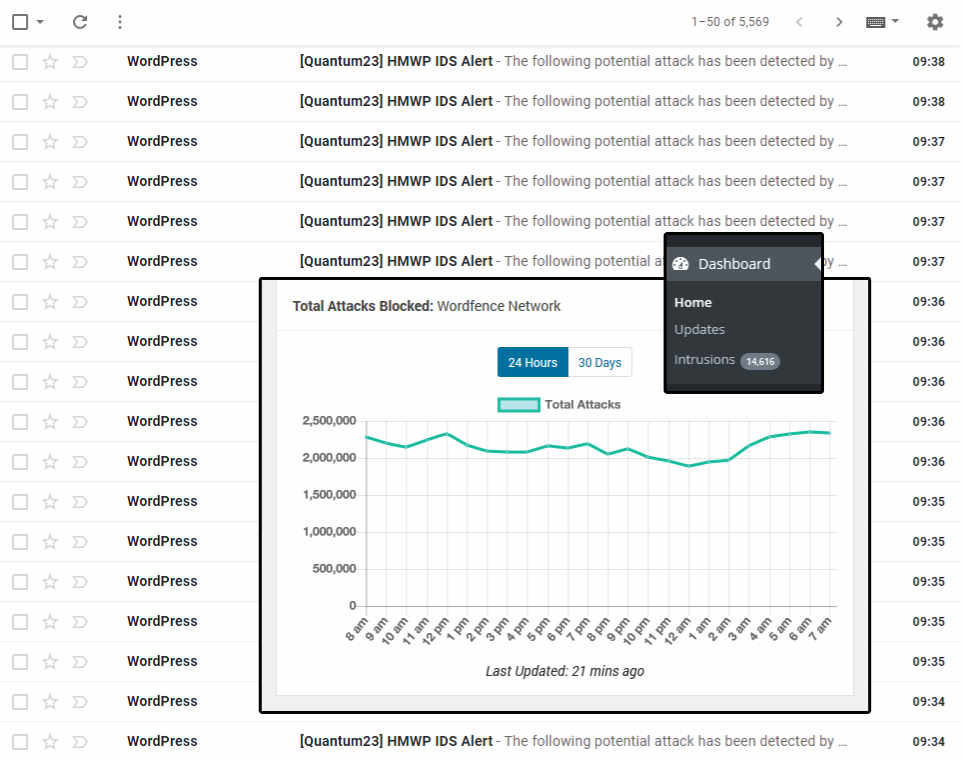Check the box for the first 09:35 WordPress email
The image size is (963, 760).
point(20,501)
